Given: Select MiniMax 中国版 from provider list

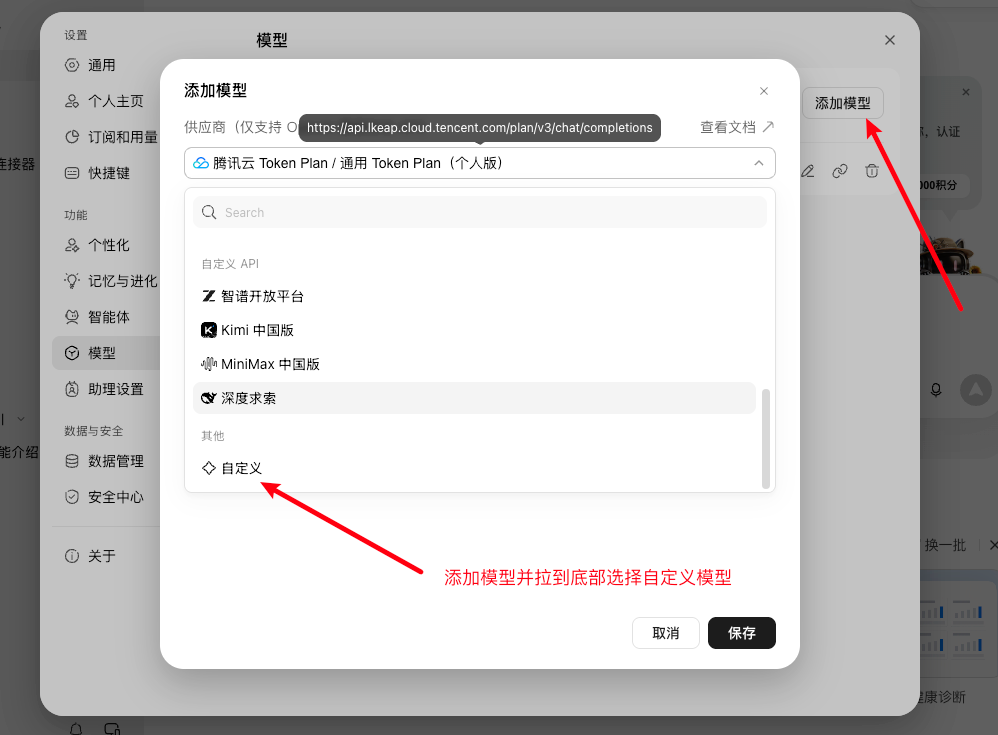Looking at the screenshot, I should click(x=474, y=364).
